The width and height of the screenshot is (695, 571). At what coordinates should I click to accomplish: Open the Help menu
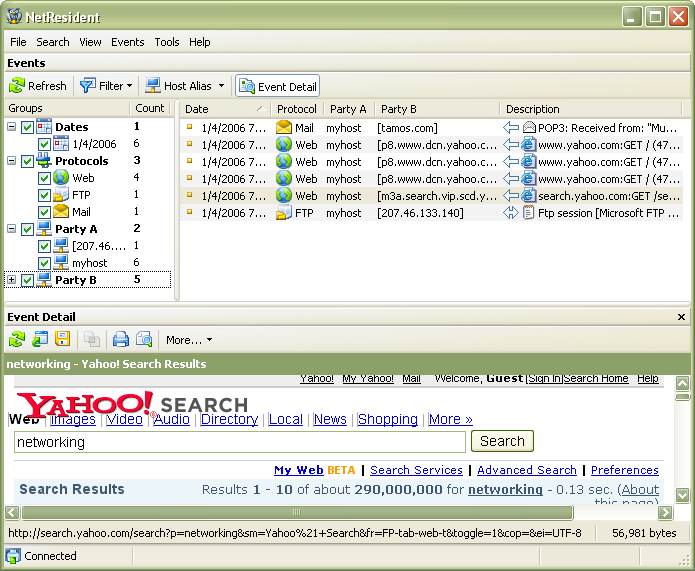pos(199,42)
